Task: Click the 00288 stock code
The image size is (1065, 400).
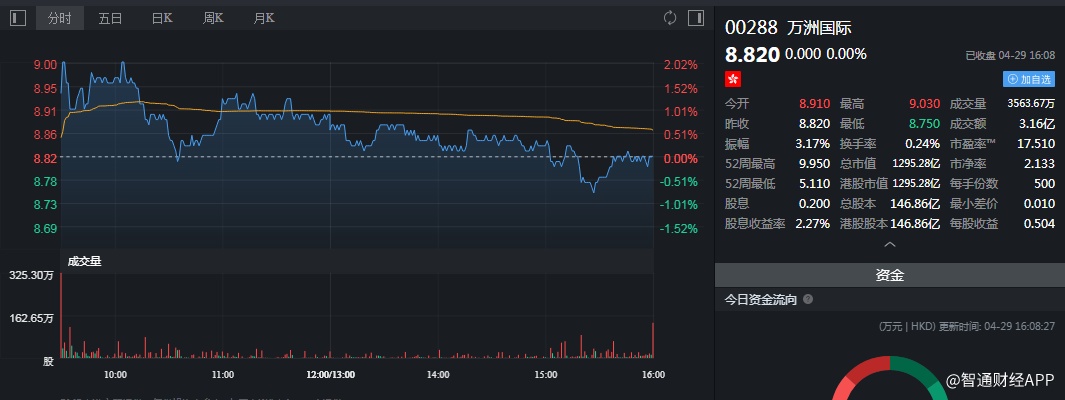Action: click(x=750, y=27)
